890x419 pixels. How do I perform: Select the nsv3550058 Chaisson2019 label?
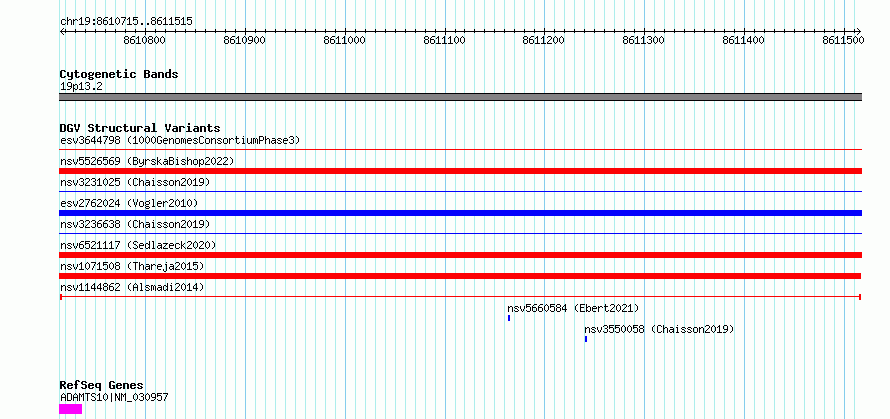(660, 329)
